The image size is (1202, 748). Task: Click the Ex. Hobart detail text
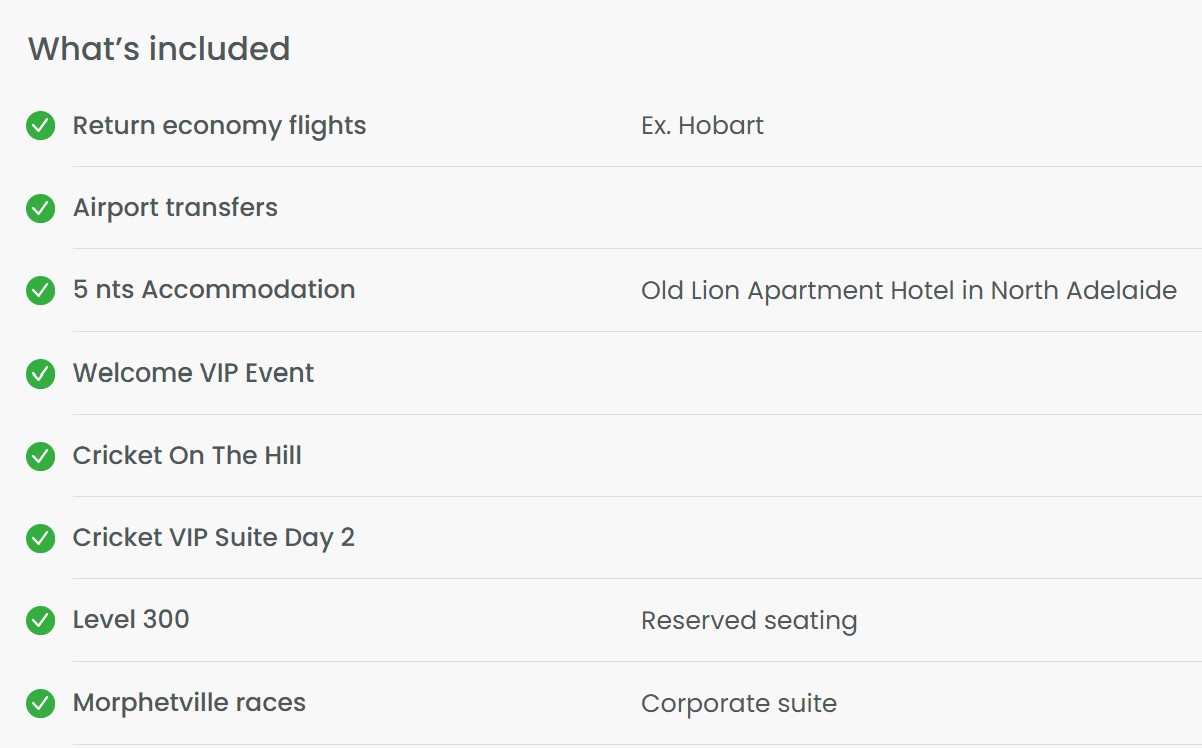[x=702, y=125]
